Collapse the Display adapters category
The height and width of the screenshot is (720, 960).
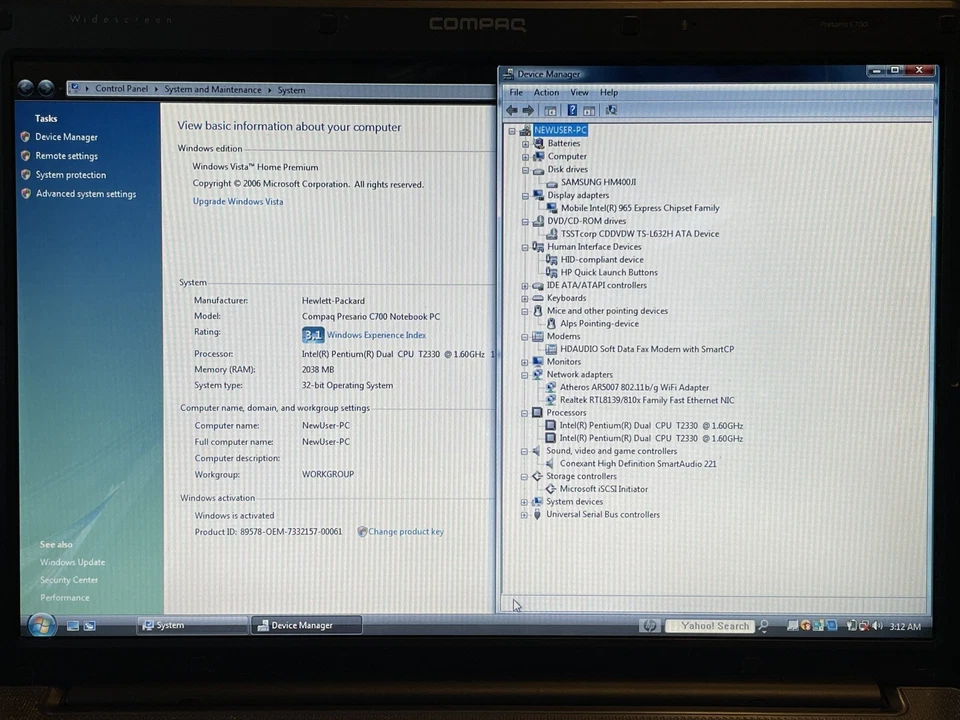pyautogui.click(x=525, y=195)
